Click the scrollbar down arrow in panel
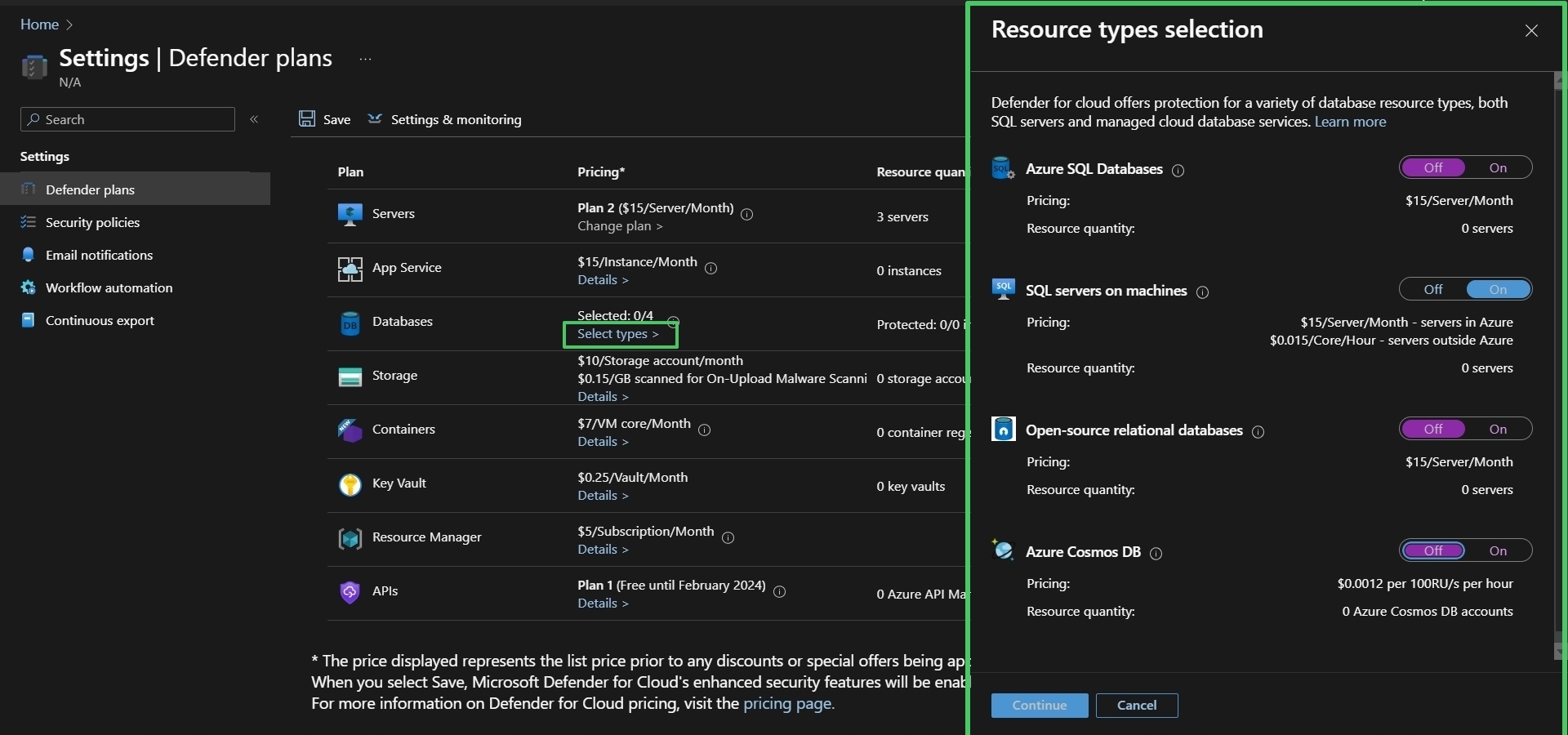This screenshot has height=735, width=1568. (1560, 652)
